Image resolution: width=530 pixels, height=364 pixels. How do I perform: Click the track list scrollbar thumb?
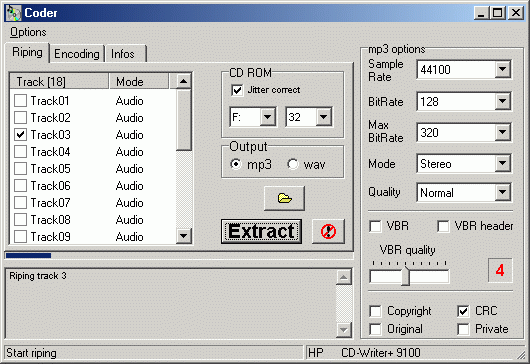184,120
